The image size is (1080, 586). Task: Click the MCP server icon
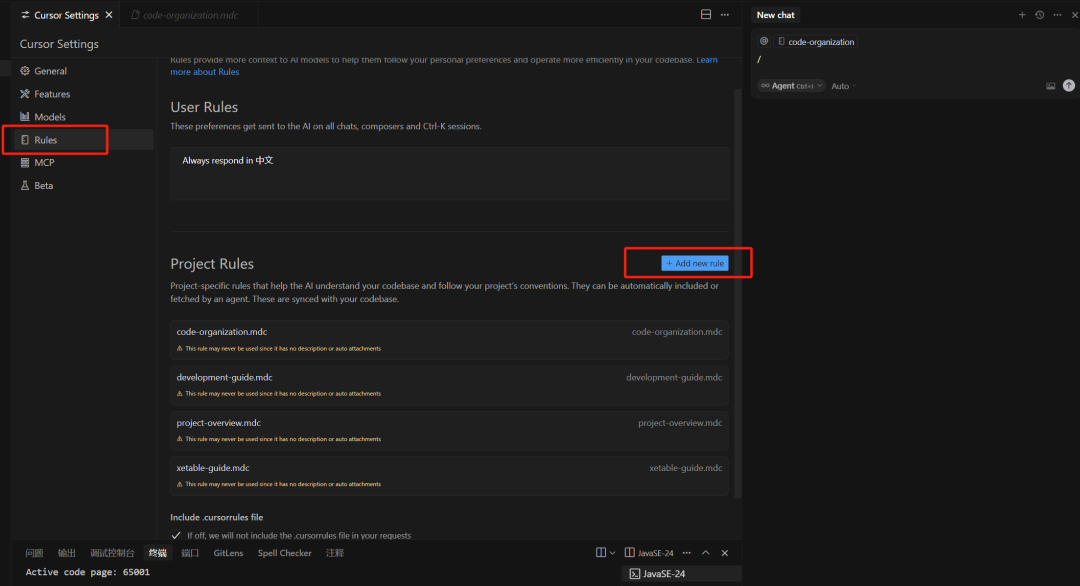tap(25, 163)
